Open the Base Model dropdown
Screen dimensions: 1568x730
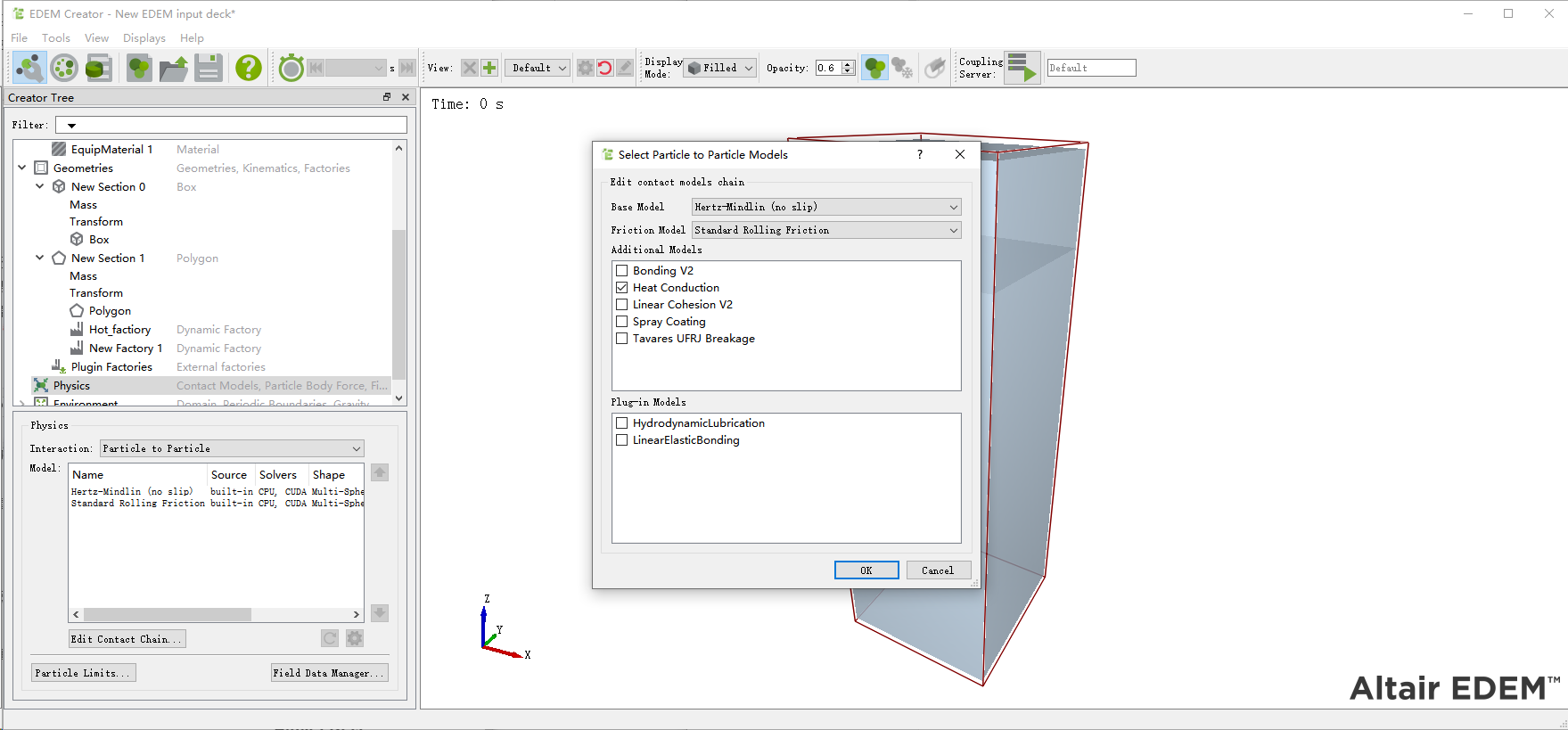[826, 207]
